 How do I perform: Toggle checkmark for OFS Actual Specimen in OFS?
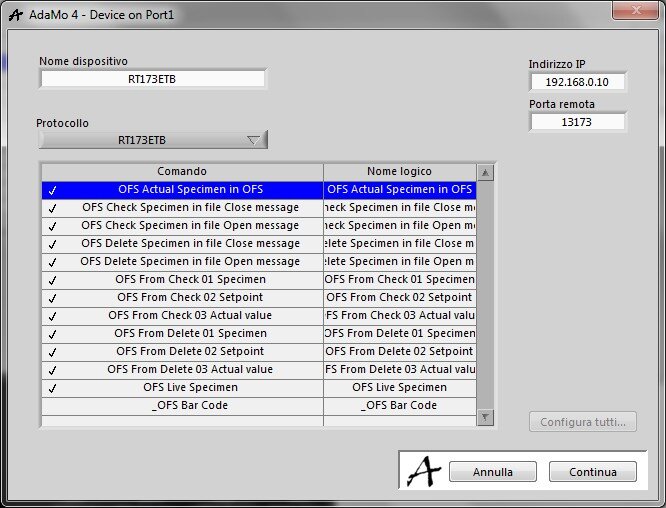click(x=52, y=190)
